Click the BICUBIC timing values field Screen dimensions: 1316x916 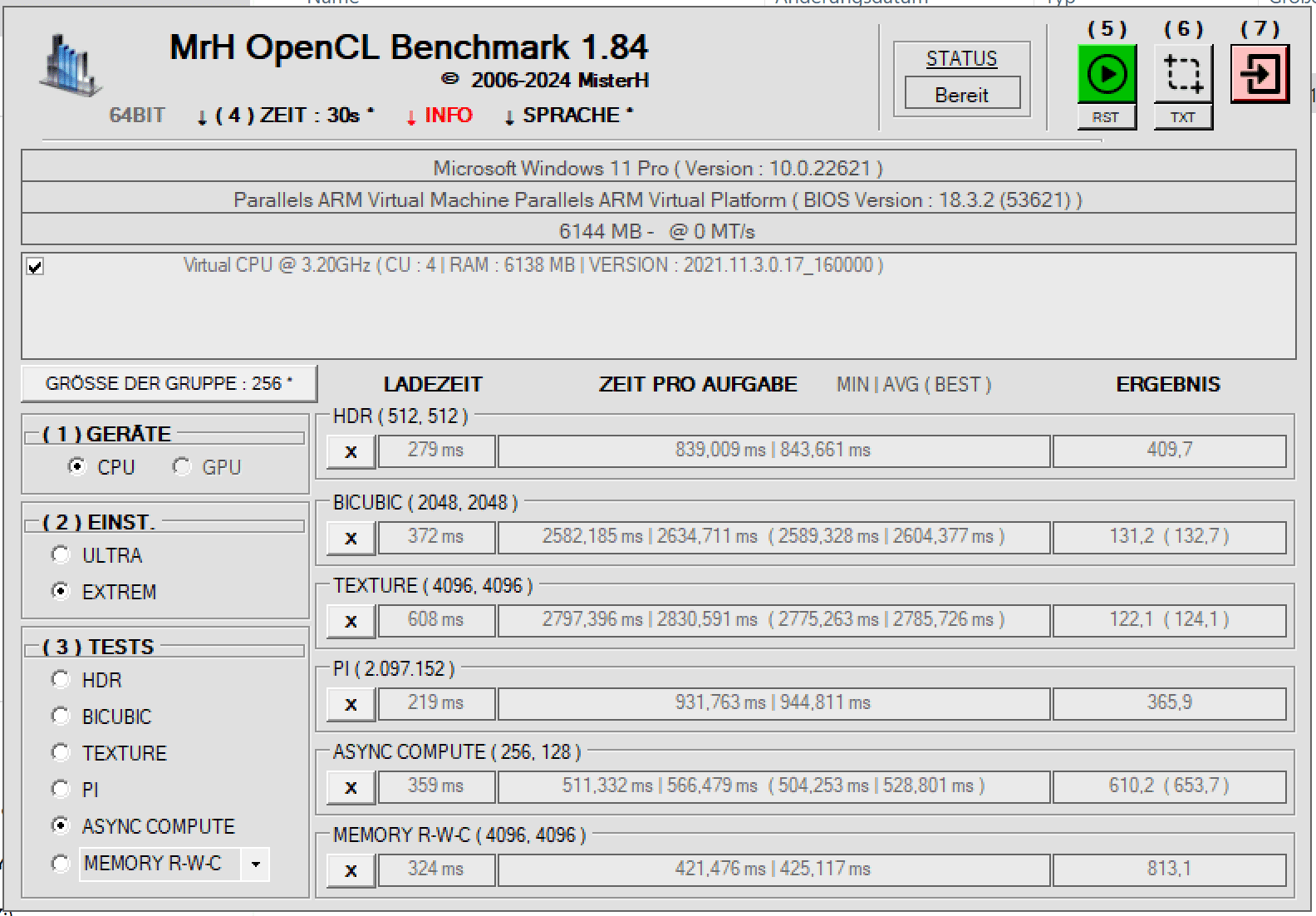773,537
